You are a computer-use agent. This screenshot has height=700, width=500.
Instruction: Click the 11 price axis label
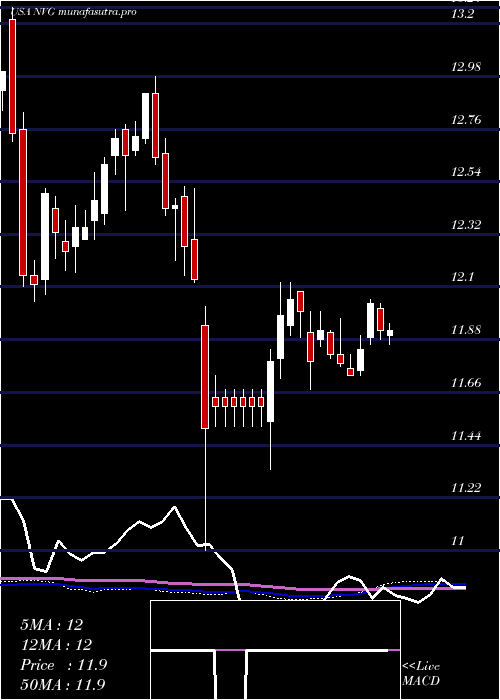[458, 541]
